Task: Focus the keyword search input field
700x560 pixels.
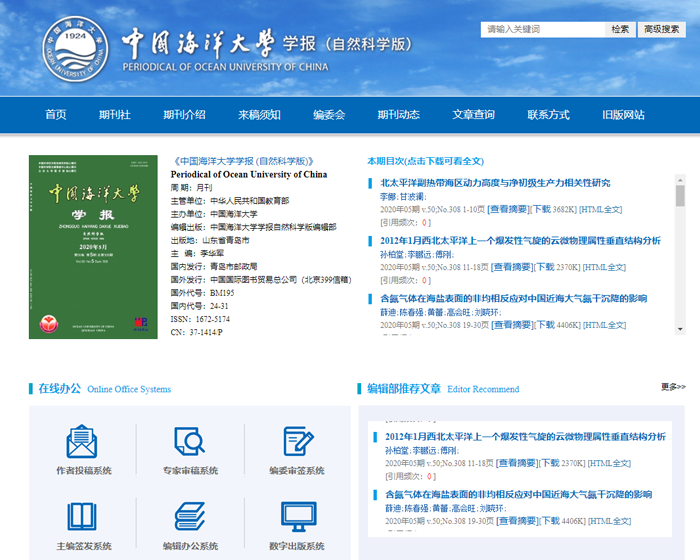Action: tap(543, 29)
